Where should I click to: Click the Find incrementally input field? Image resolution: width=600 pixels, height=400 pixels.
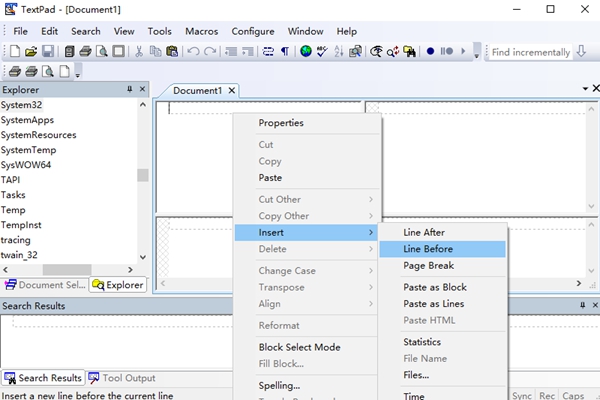(x=530, y=52)
